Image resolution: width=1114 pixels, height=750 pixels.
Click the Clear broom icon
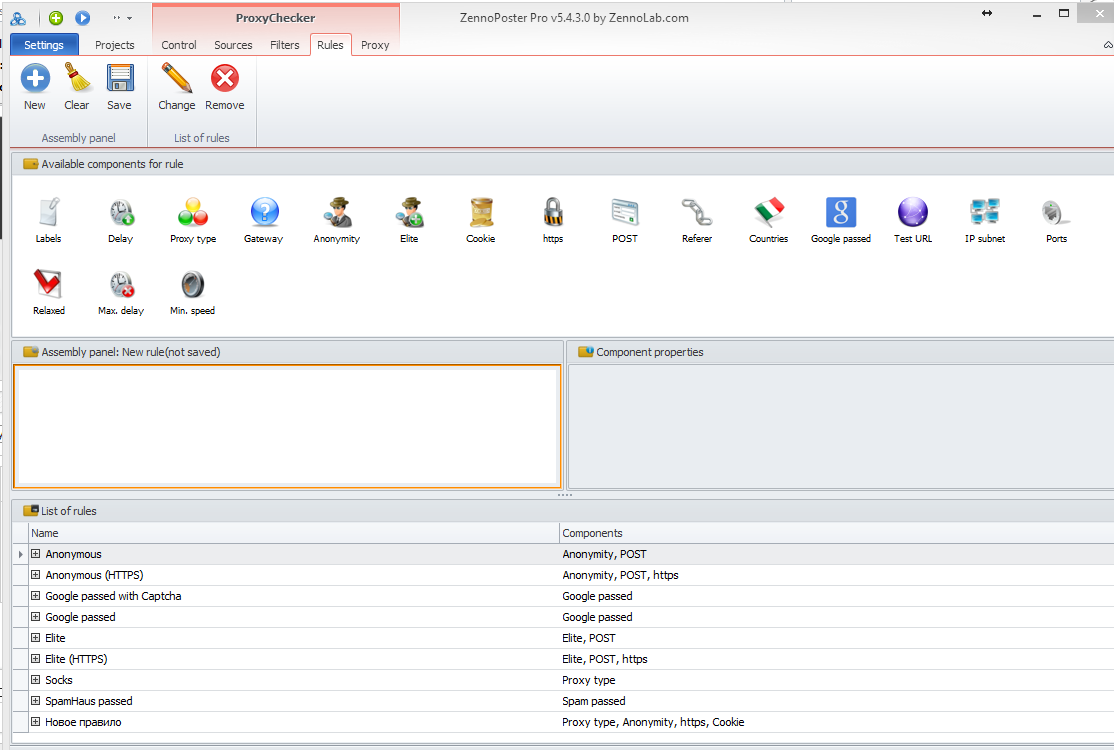[x=77, y=87]
